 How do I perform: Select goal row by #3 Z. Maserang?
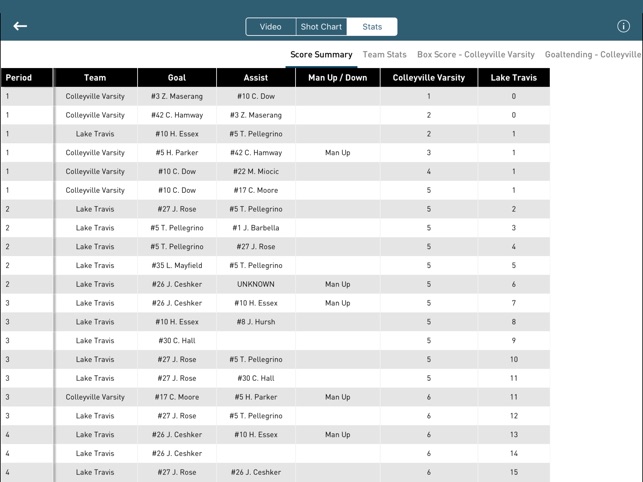(177, 97)
